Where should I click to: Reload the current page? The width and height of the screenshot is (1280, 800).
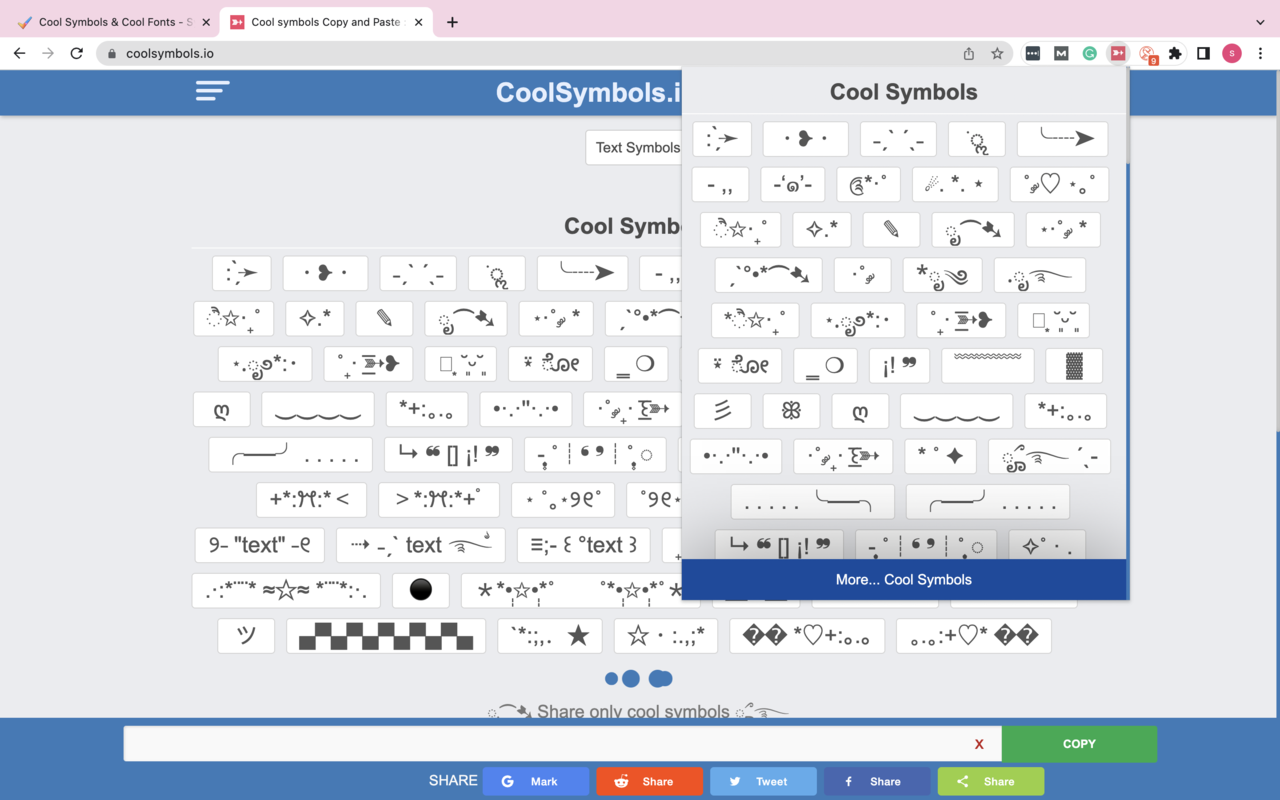click(x=76, y=53)
